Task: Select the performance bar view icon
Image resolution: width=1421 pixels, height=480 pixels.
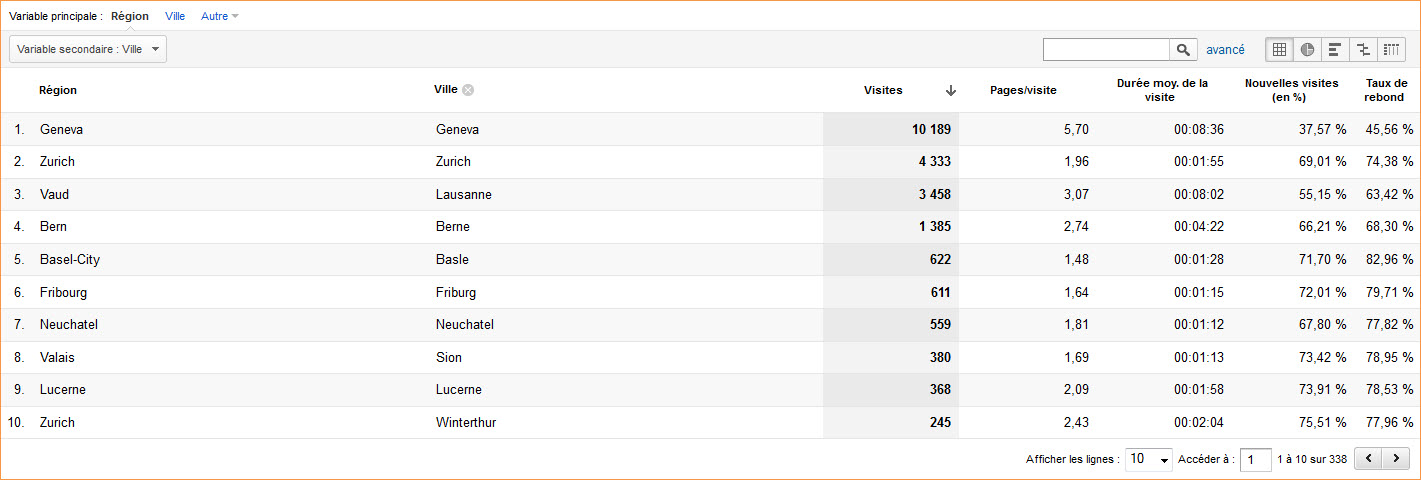Action: coord(1335,50)
